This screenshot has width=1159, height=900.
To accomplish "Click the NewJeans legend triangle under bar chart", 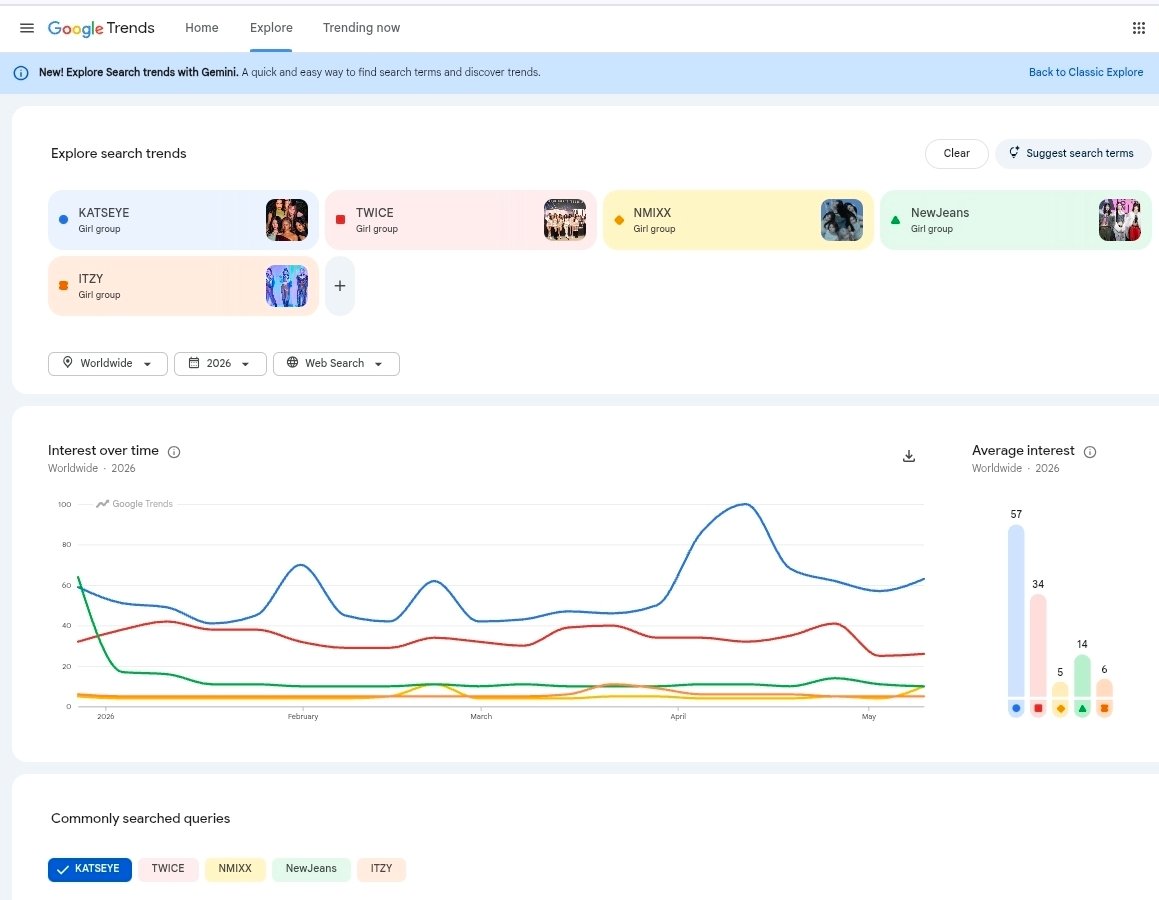I will (x=1082, y=708).
